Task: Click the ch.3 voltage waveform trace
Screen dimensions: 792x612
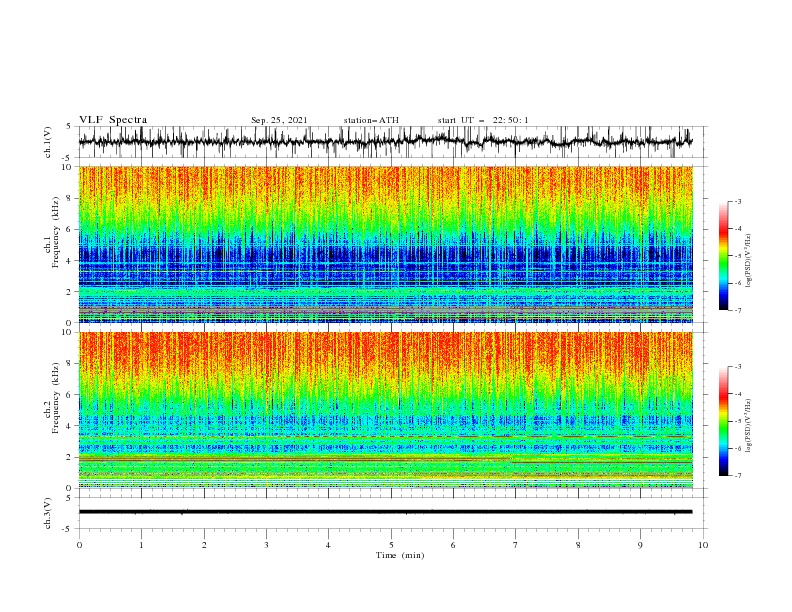Action: tap(385, 512)
